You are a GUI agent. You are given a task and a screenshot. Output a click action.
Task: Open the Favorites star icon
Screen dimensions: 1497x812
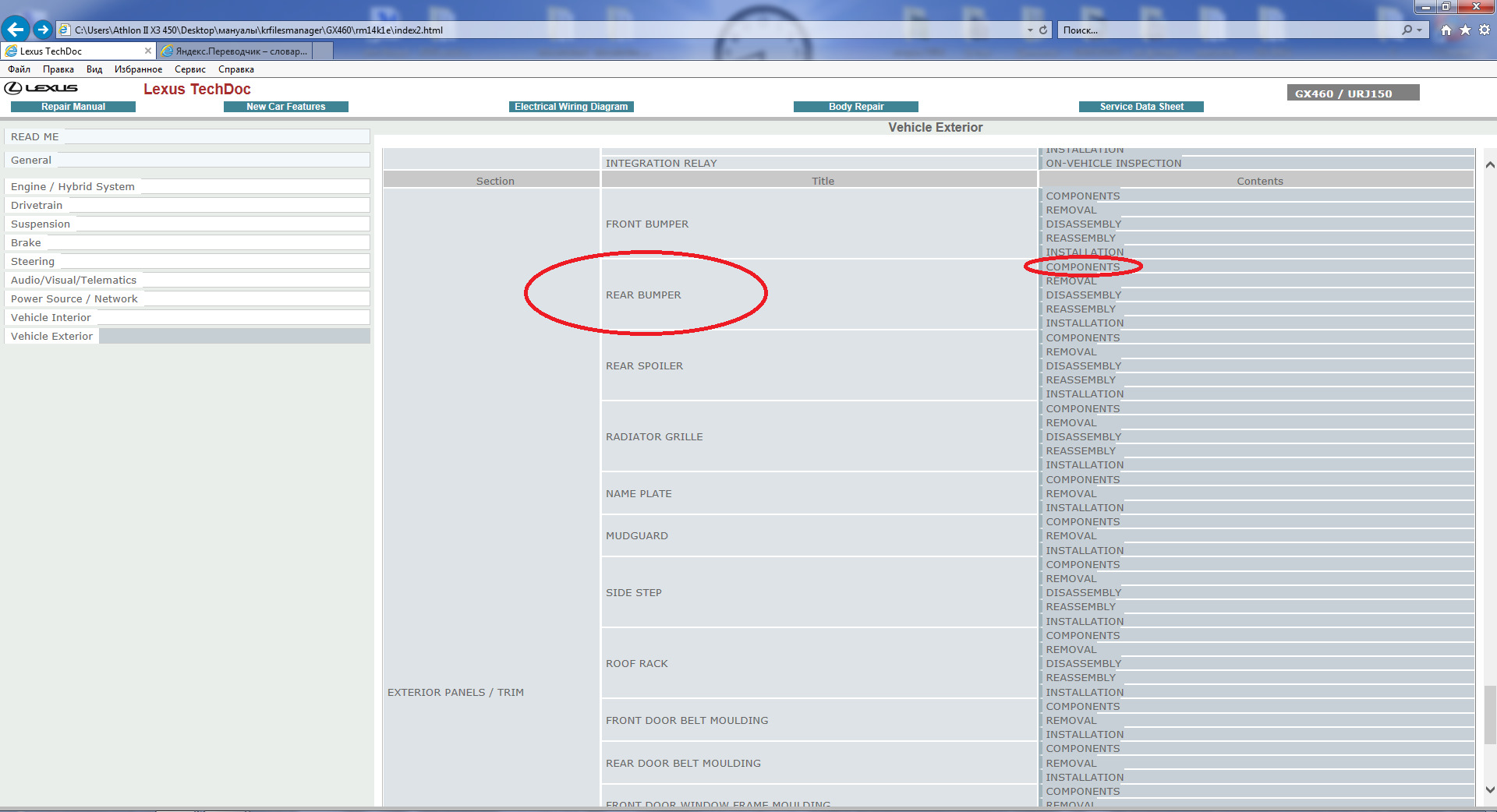(1465, 30)
